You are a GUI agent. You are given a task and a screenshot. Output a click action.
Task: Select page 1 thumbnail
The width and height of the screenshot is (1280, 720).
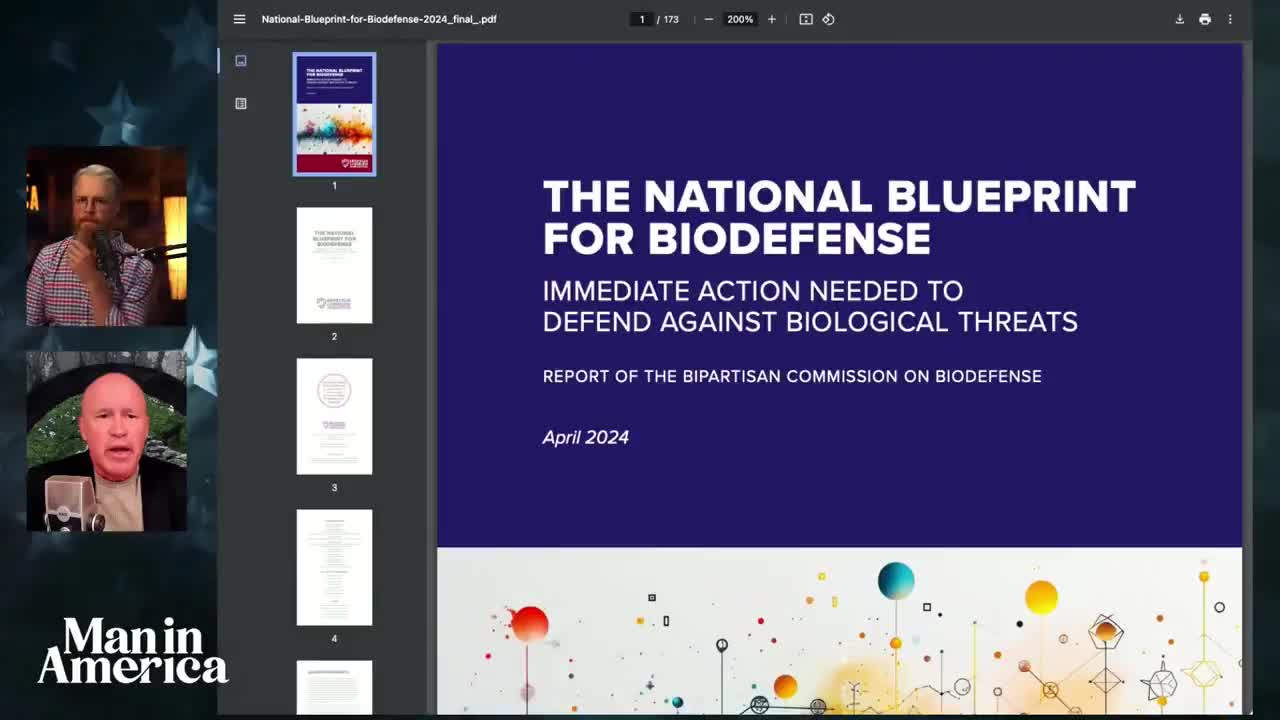tap(334, 114)
